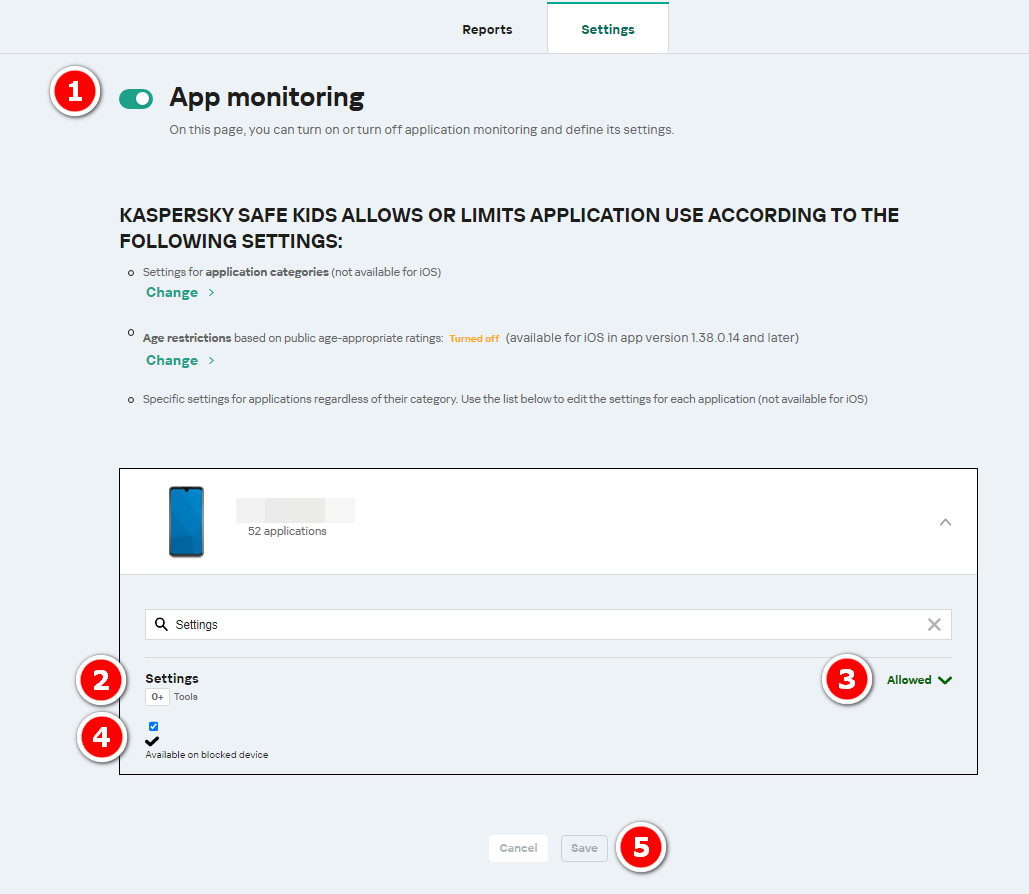
Task: Click the 0+ age rating badge
Action: click(157, 697)
